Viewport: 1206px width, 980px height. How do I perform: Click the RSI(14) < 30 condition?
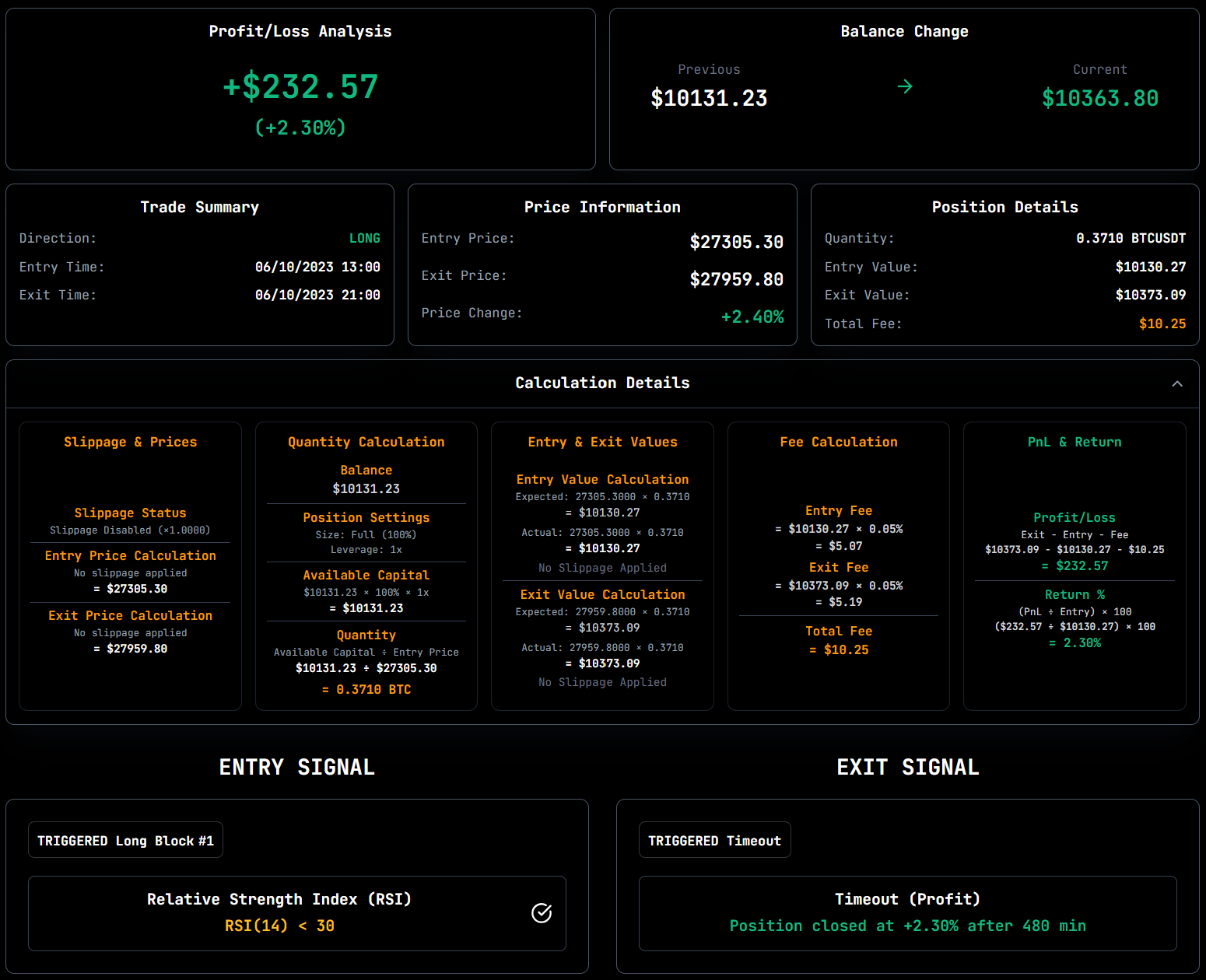[x=279, y=926]
